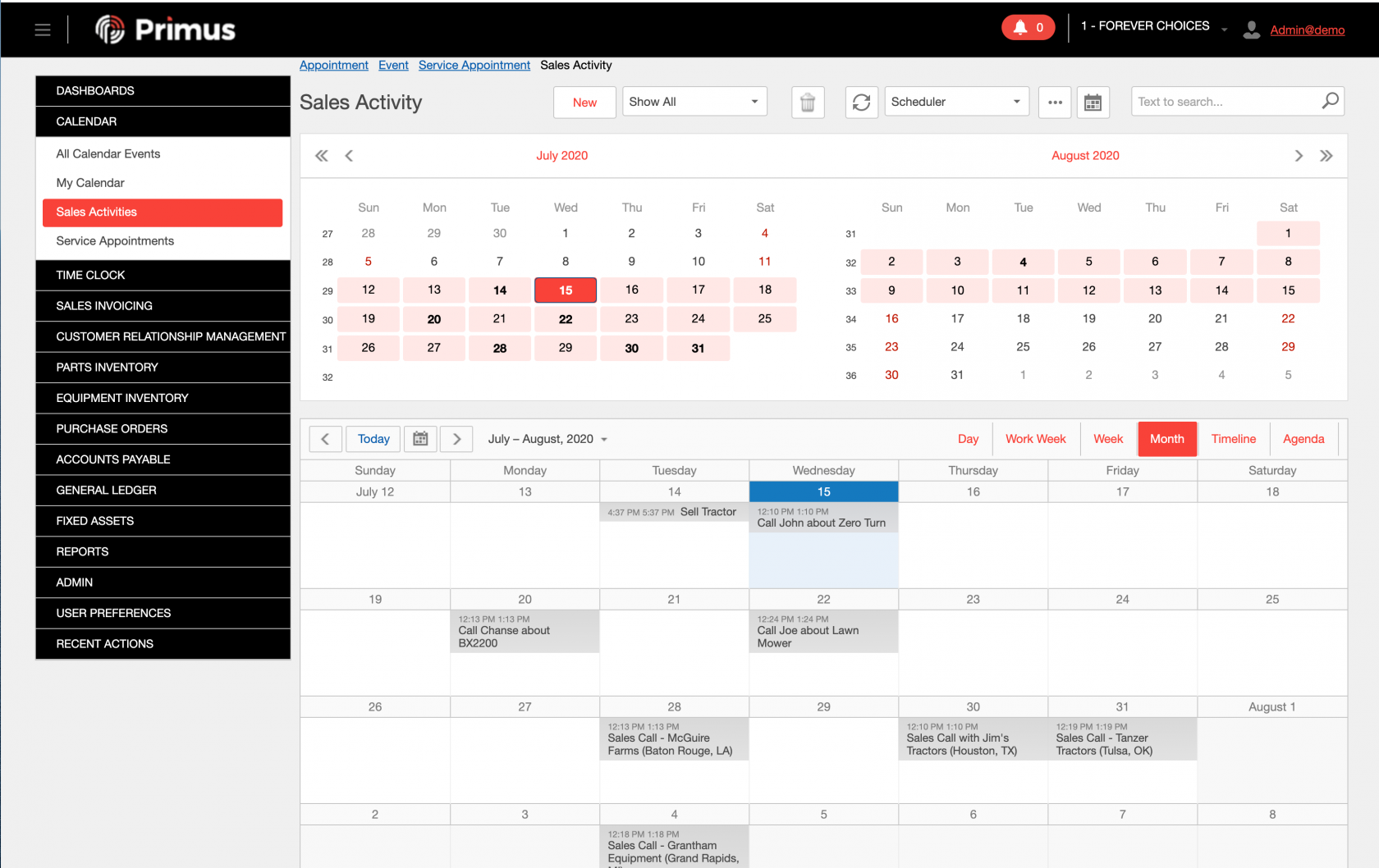Open RECENT ACTIONS section
1379x868 pixels.
163,644
